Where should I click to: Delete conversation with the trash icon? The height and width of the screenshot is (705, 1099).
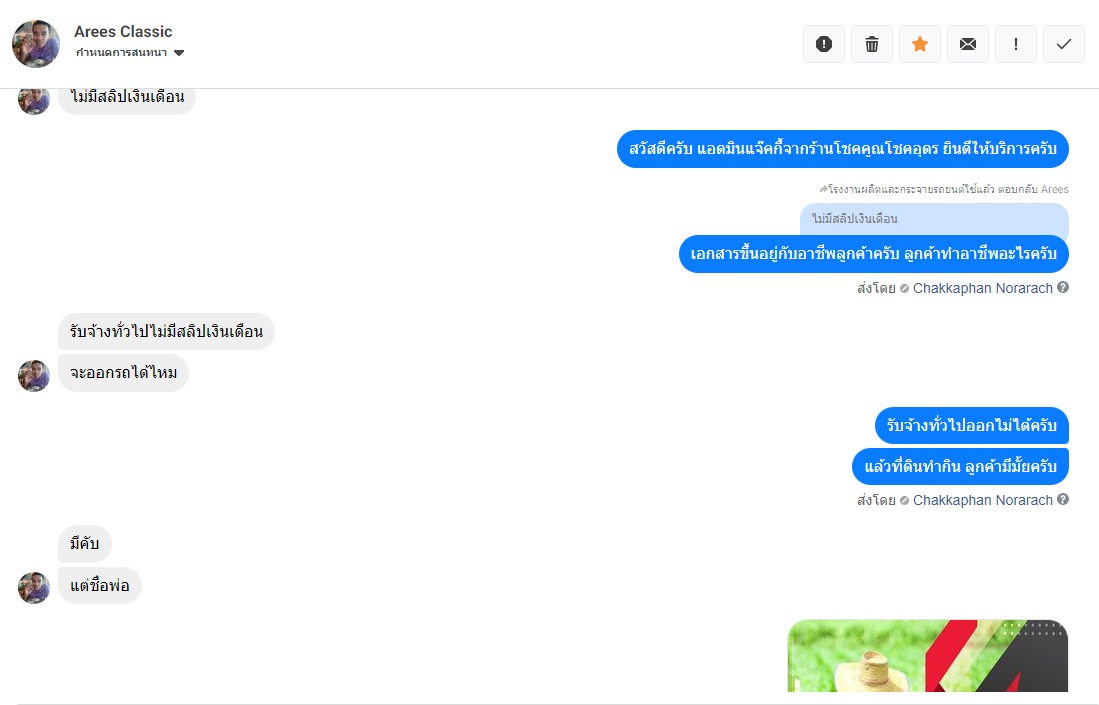click(872, 44)
